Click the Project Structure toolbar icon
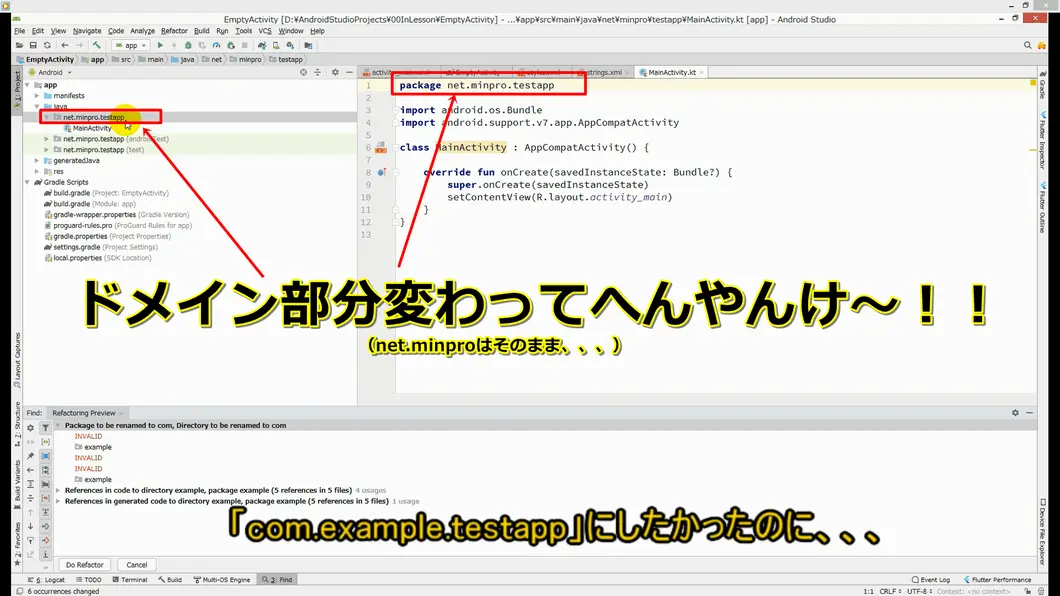This screenshot has width=1060, height=596. coord(308,45)
